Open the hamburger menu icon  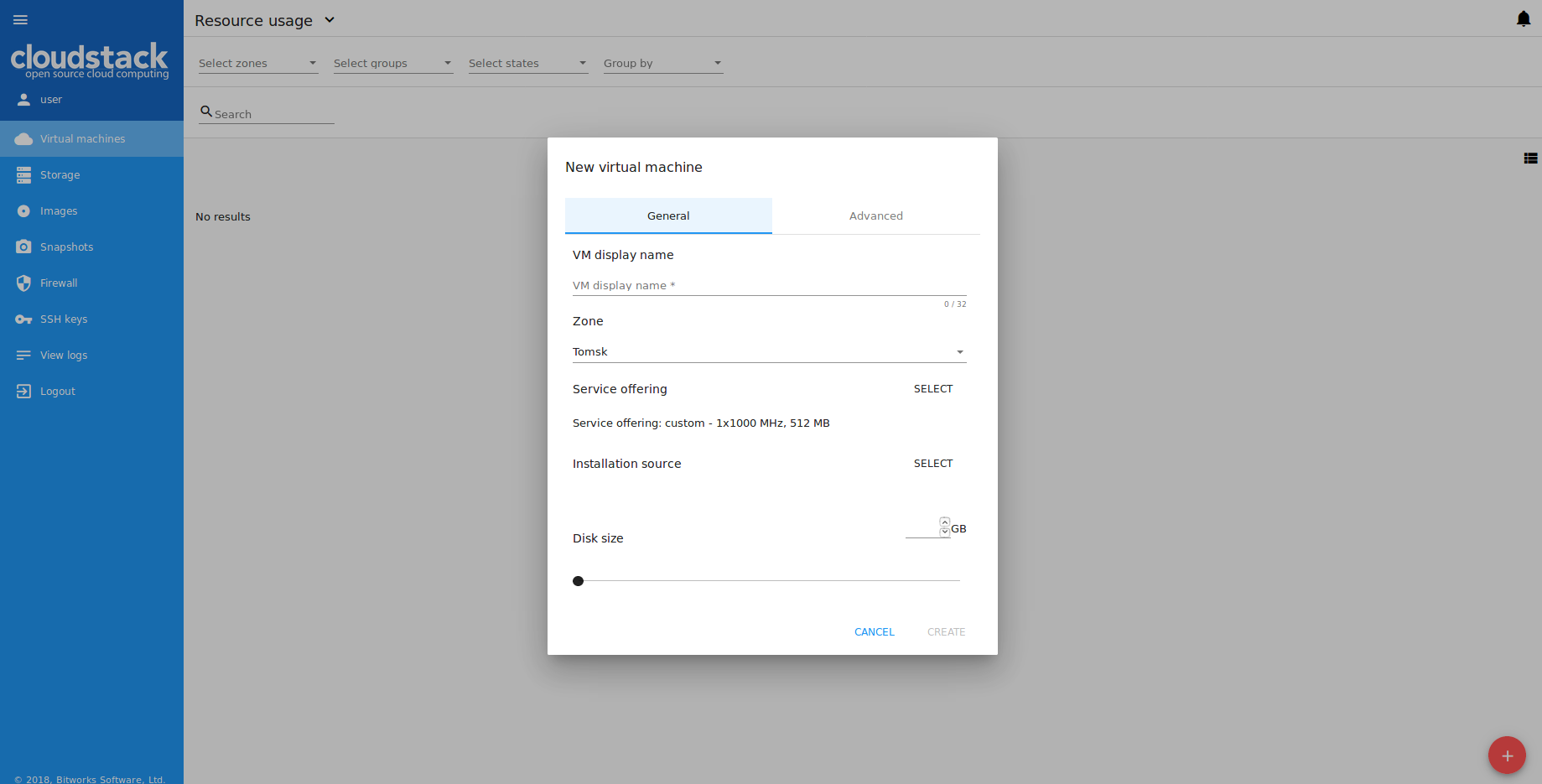pos(21,20)
